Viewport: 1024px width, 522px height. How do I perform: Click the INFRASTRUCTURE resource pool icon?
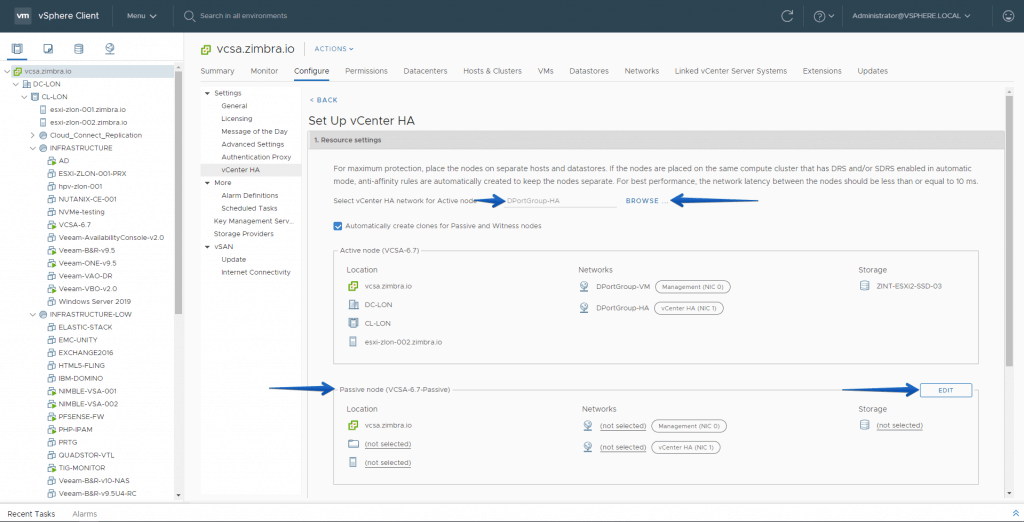[x=44, y=148]
